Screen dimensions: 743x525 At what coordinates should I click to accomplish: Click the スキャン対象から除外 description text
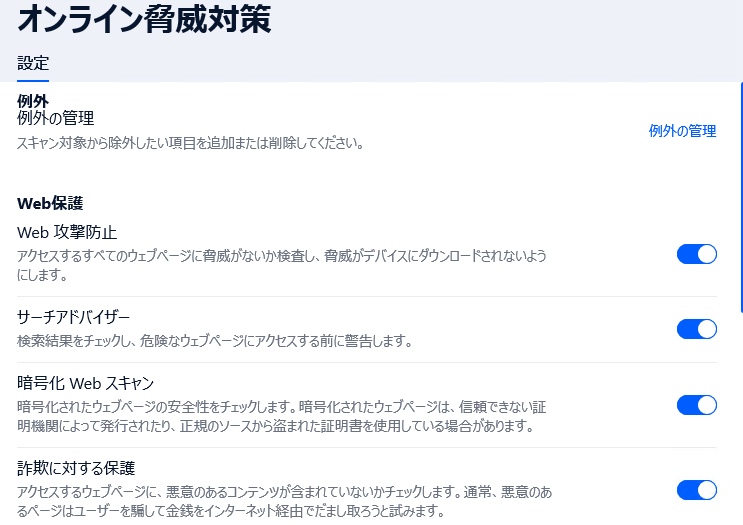click(190, 143)
